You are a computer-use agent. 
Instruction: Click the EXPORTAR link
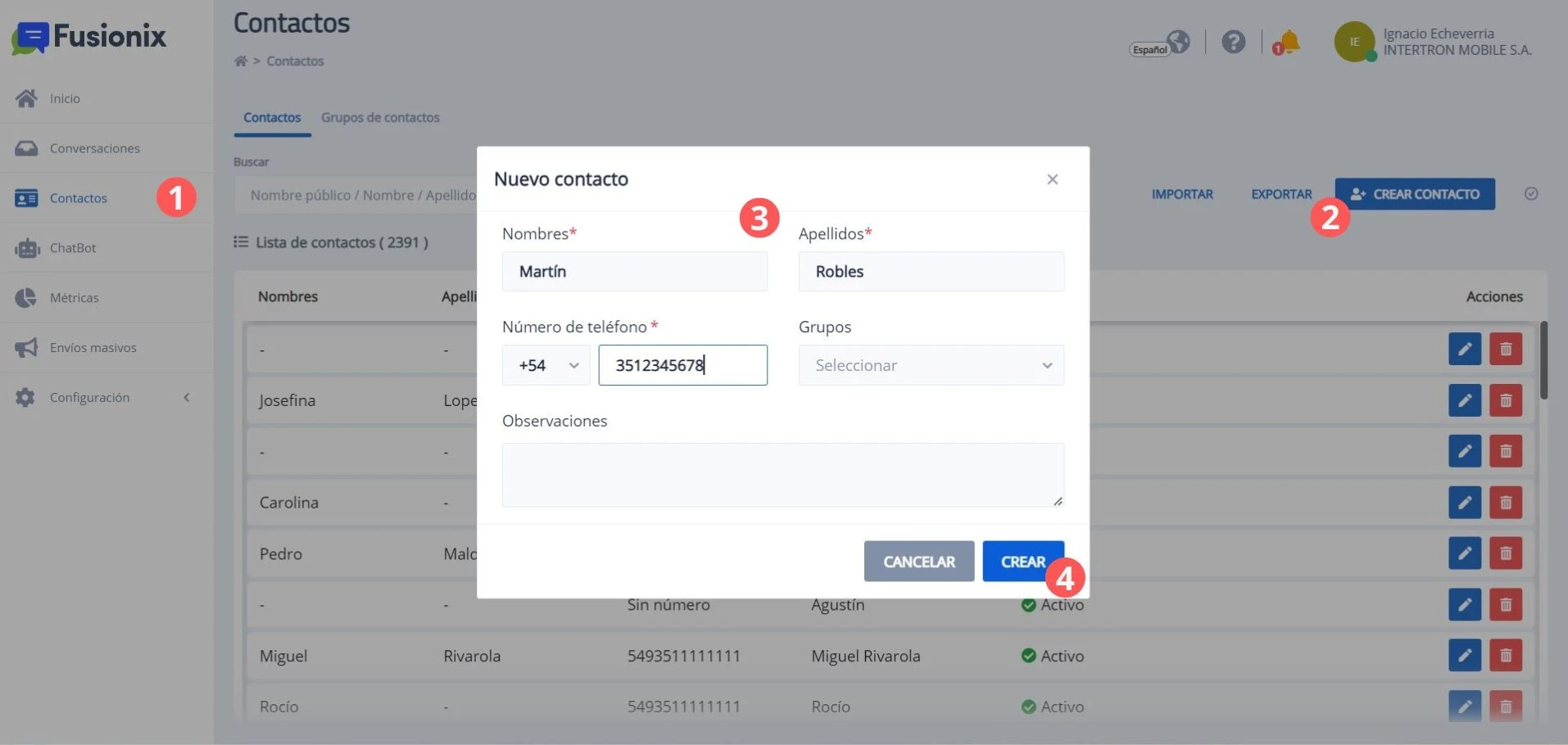coord(1280,195)
